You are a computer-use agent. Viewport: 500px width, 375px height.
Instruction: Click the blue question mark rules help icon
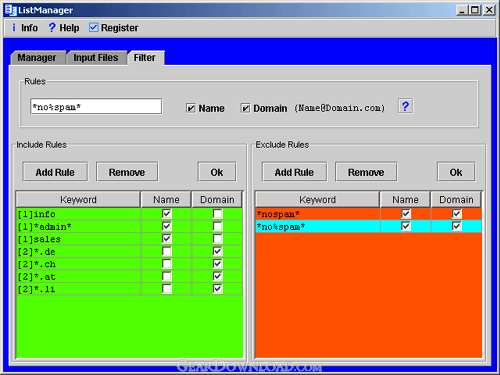pos(405,106)
